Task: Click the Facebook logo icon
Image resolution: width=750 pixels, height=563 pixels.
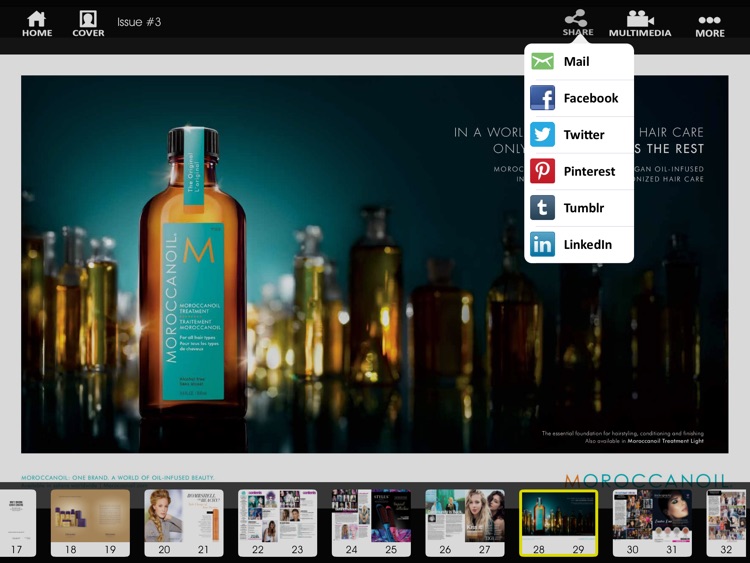Action: tap(542, 98)
